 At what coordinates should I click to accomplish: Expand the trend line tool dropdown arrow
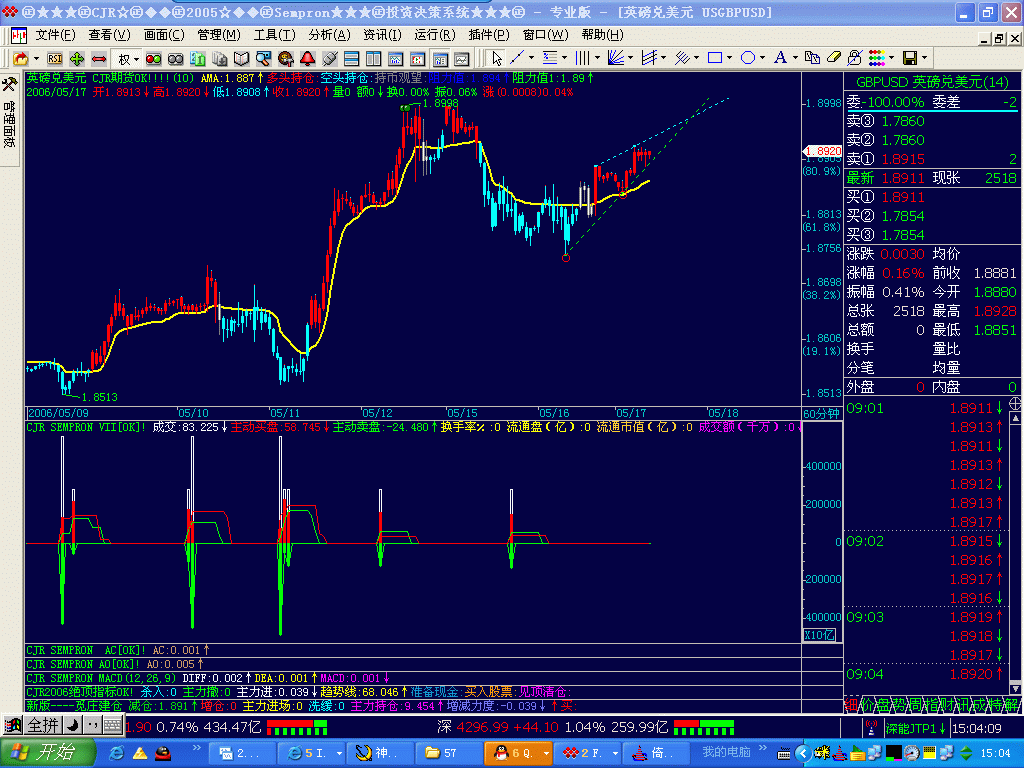tap(531, 58)
